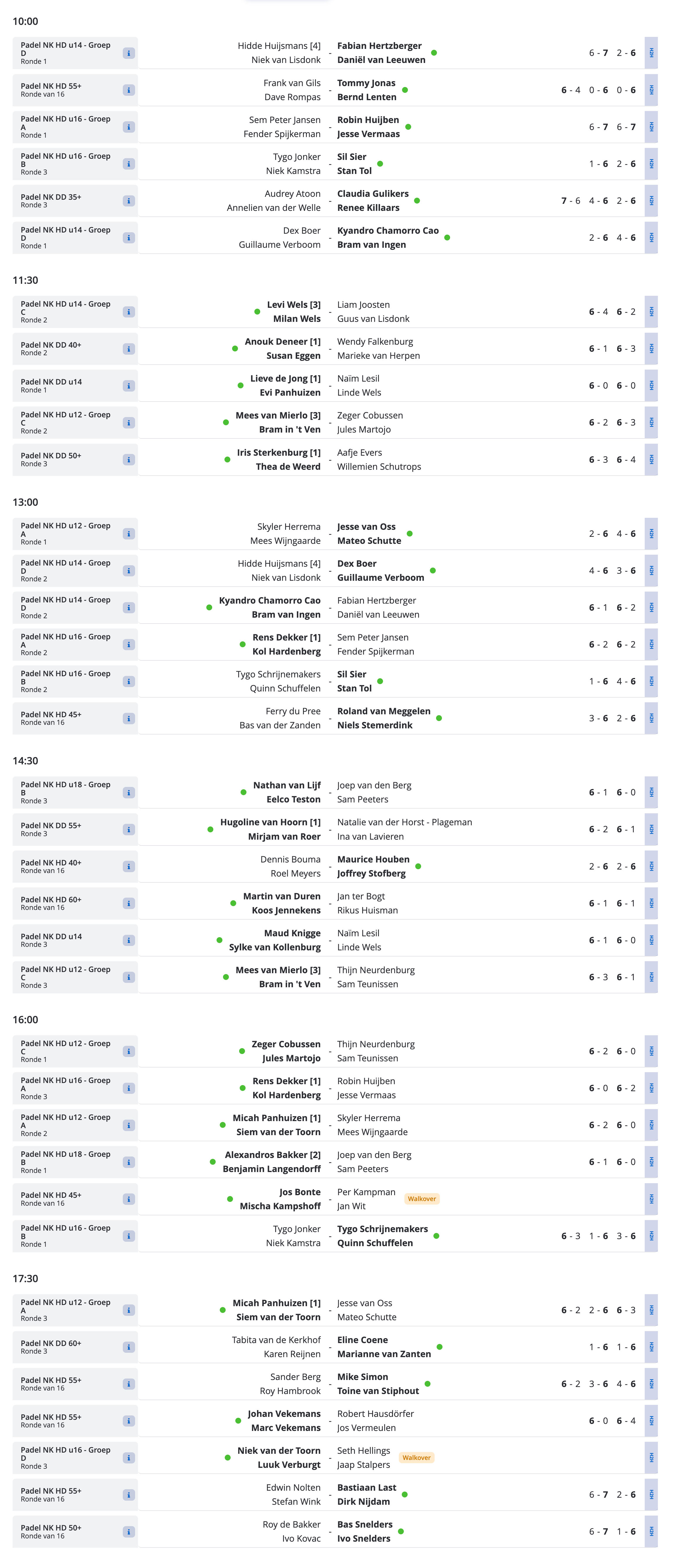Click info icon on Padel NK DD 35+ row
This screenshot has height=1568, width=674.
pyautogui.click(x=128, y=201)
